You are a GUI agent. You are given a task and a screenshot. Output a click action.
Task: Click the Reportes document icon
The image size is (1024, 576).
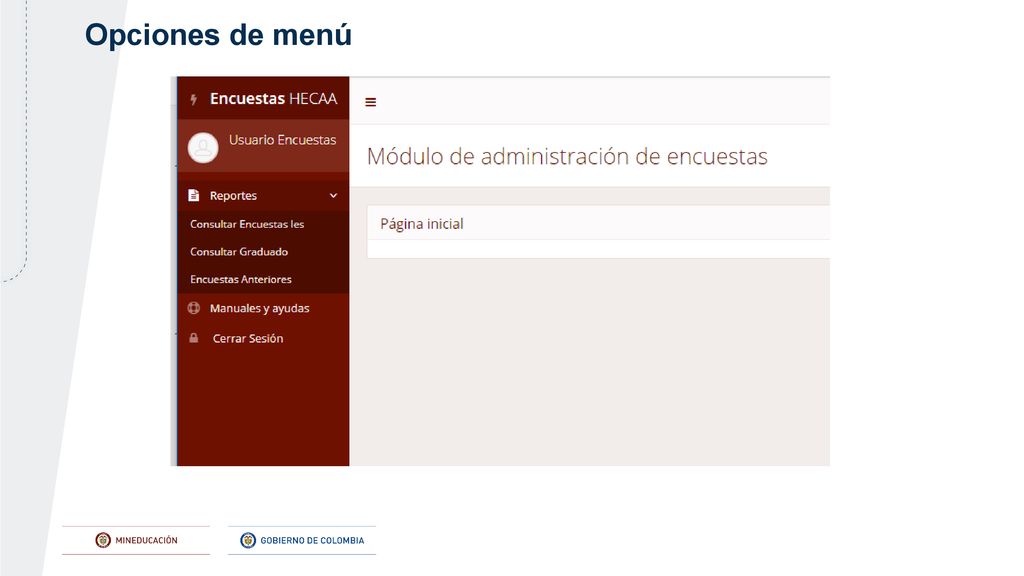point(193,195)
